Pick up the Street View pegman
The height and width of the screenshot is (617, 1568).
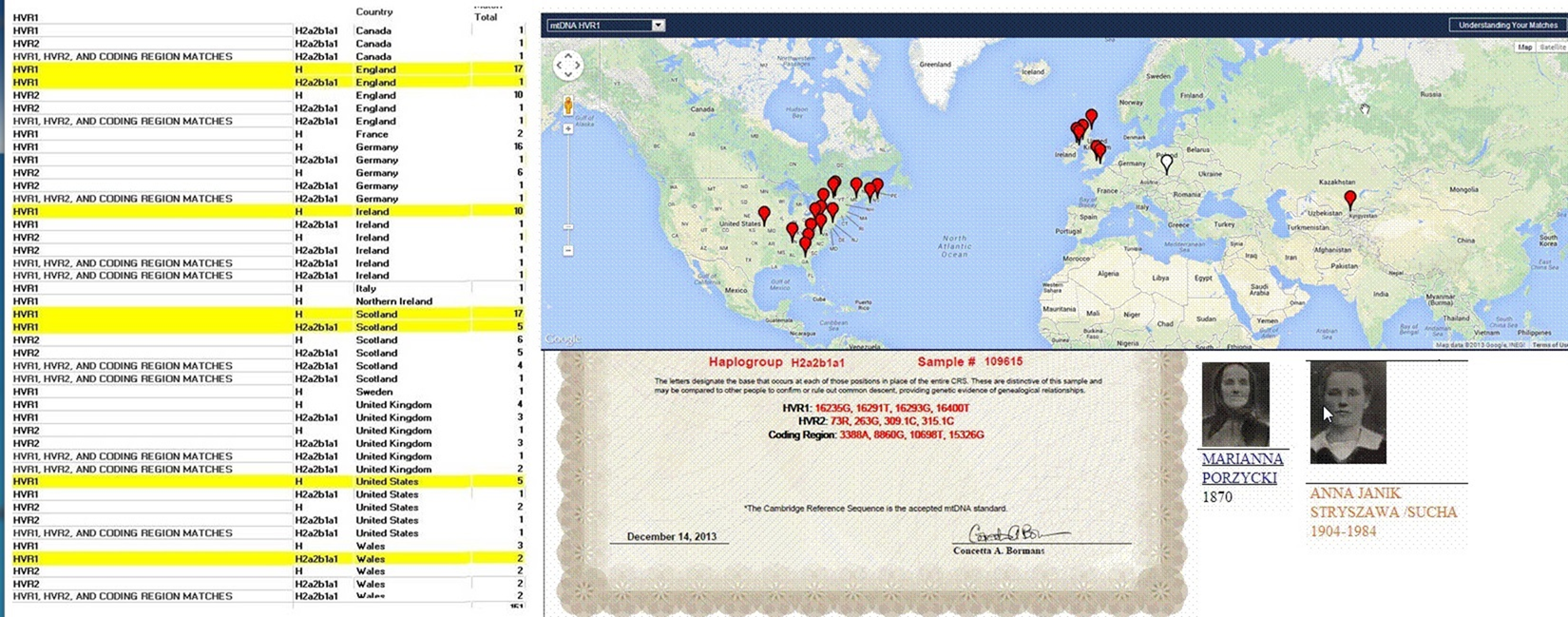click(567, 106)
